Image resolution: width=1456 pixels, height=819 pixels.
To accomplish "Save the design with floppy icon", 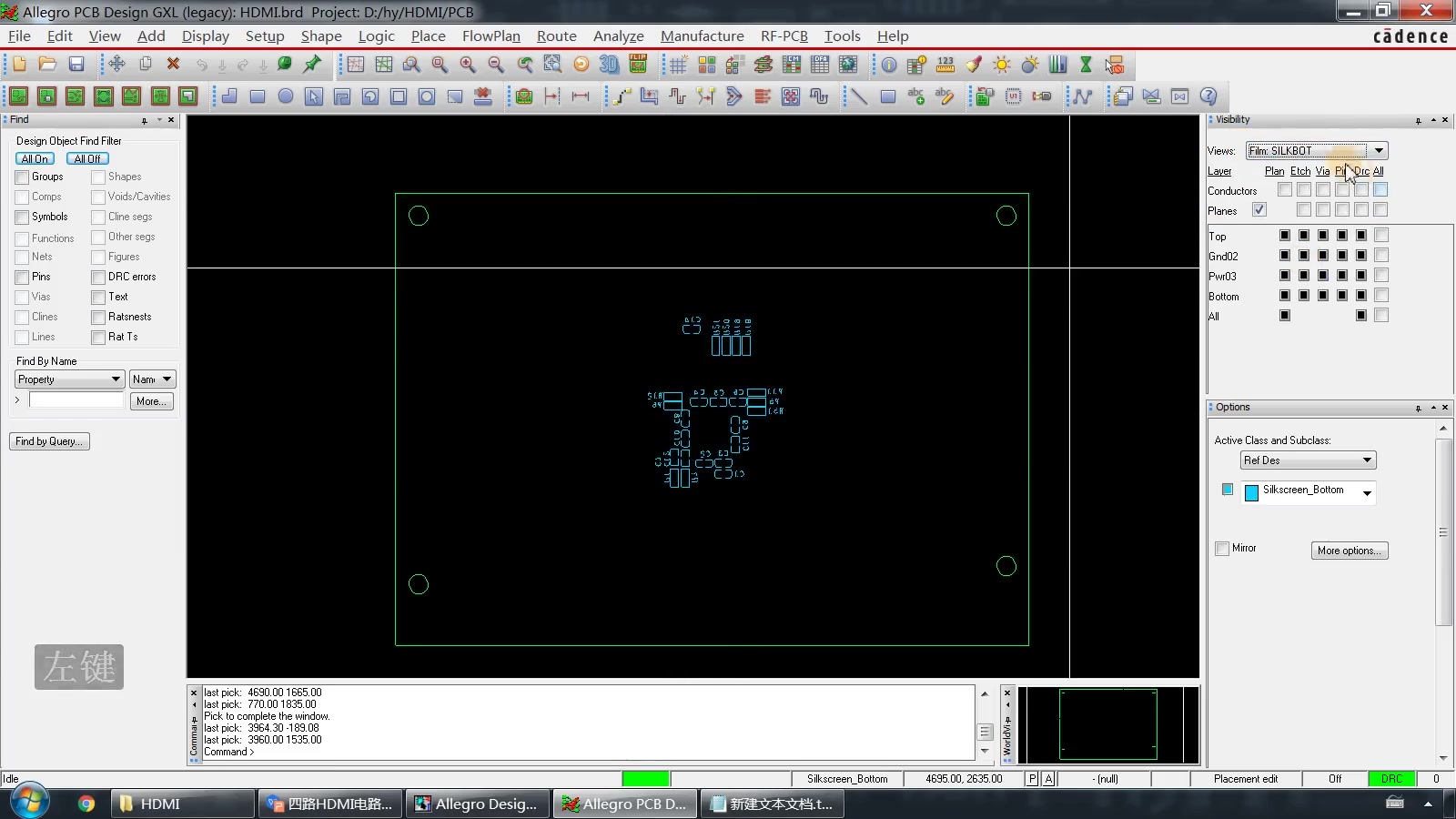I will tap(76, 65).
